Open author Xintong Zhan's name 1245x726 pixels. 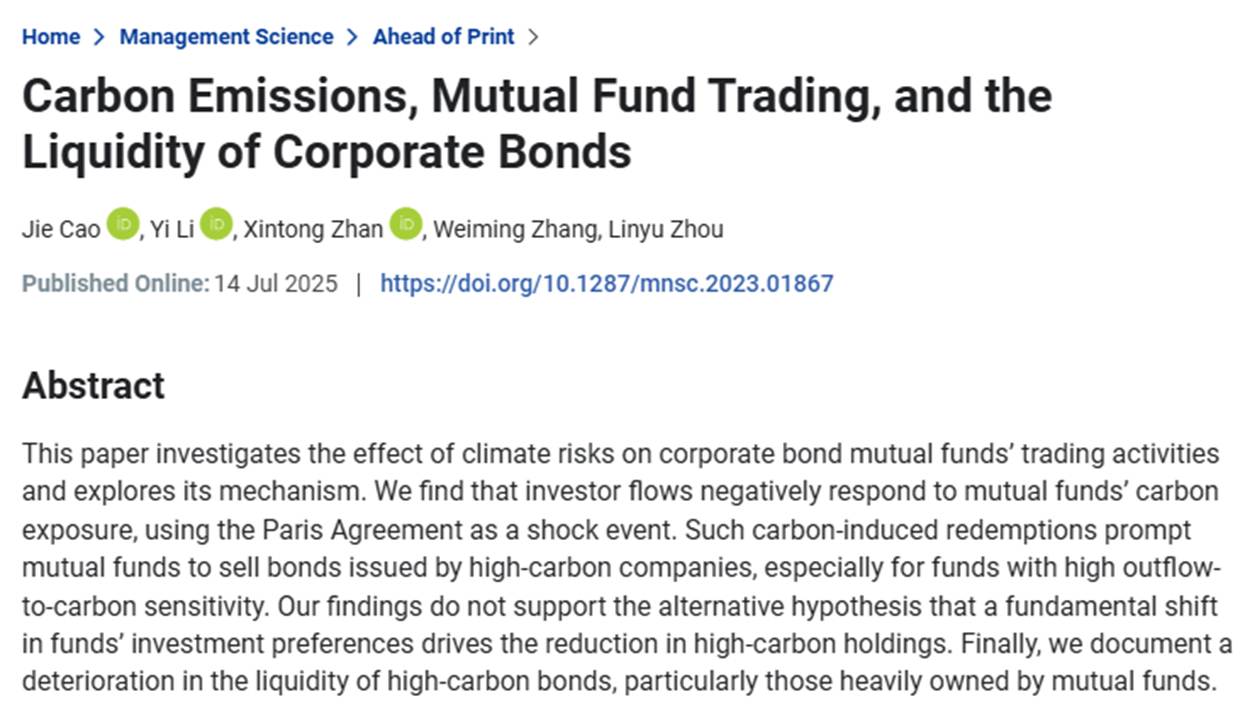pos(314,230)
